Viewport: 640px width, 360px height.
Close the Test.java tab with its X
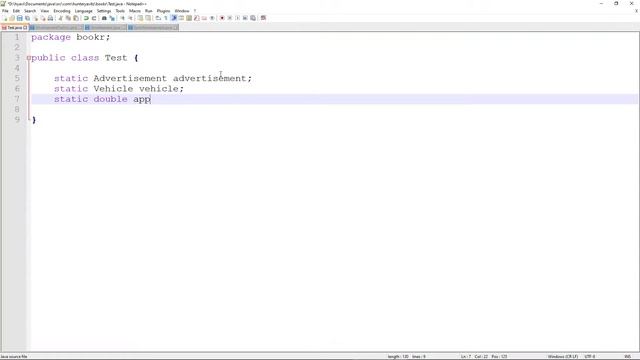[x=25, y=28]
